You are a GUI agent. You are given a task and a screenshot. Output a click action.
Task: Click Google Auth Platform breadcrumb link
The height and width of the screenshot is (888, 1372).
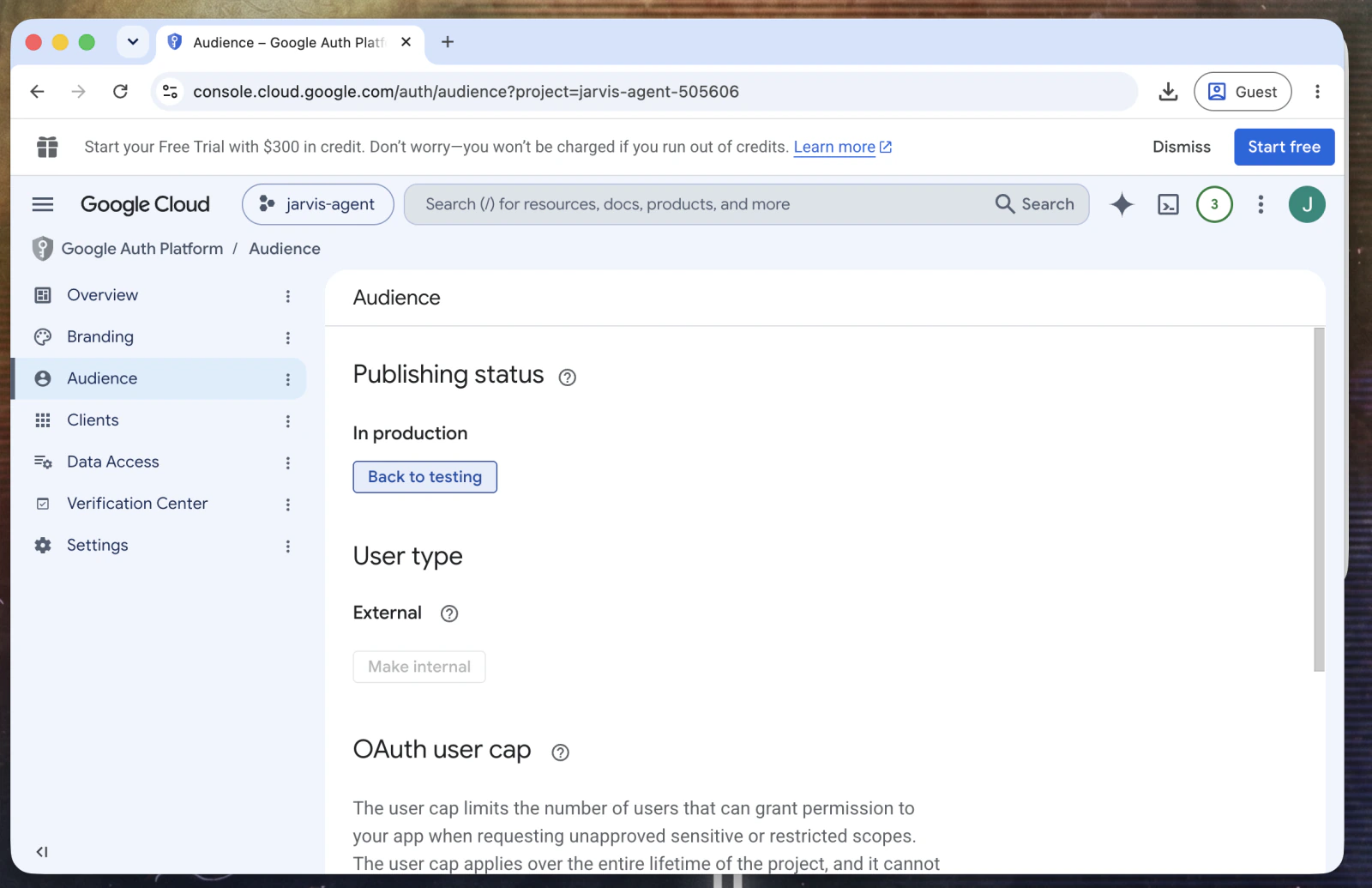pyautogui.click(x=142, y=249)
